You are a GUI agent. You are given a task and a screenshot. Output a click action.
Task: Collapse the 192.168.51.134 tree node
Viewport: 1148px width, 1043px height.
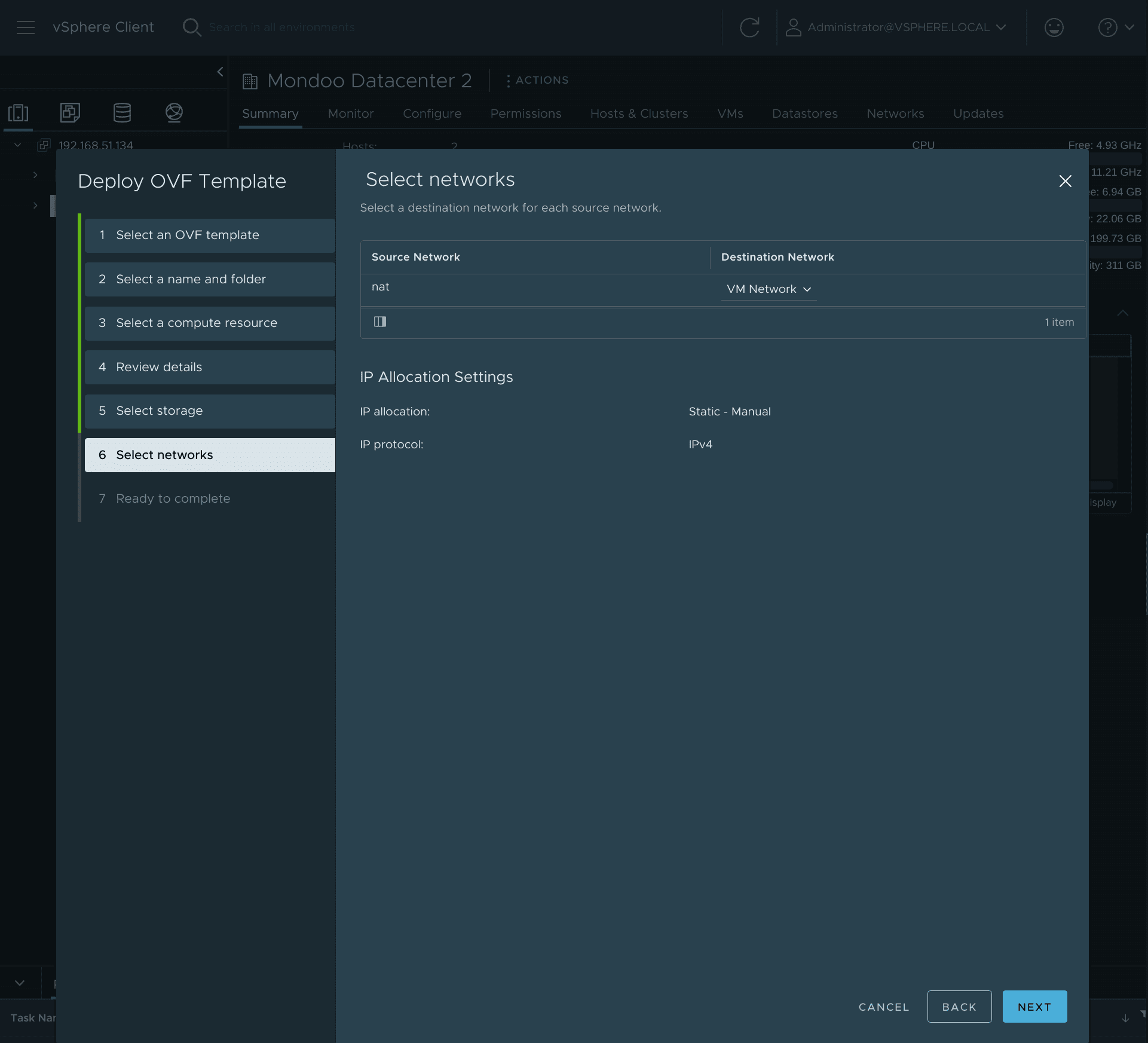[17, 145]
